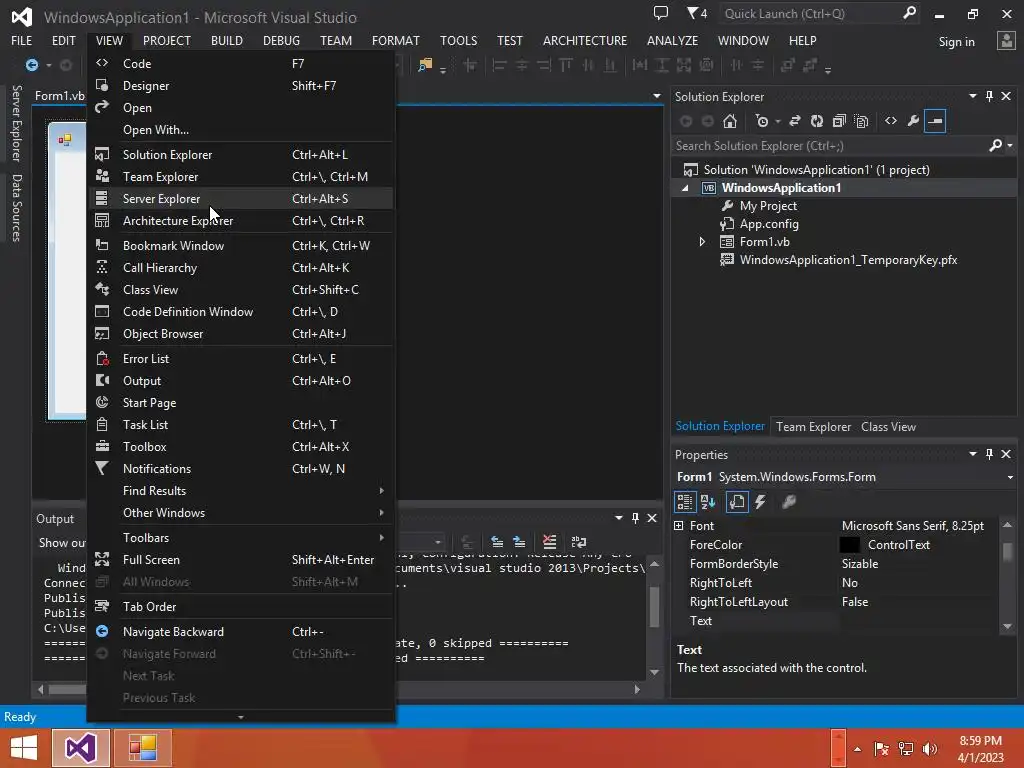Click ForeColor black color swatch
Viewport: 1024px width, 768px height.
(849, 545)
